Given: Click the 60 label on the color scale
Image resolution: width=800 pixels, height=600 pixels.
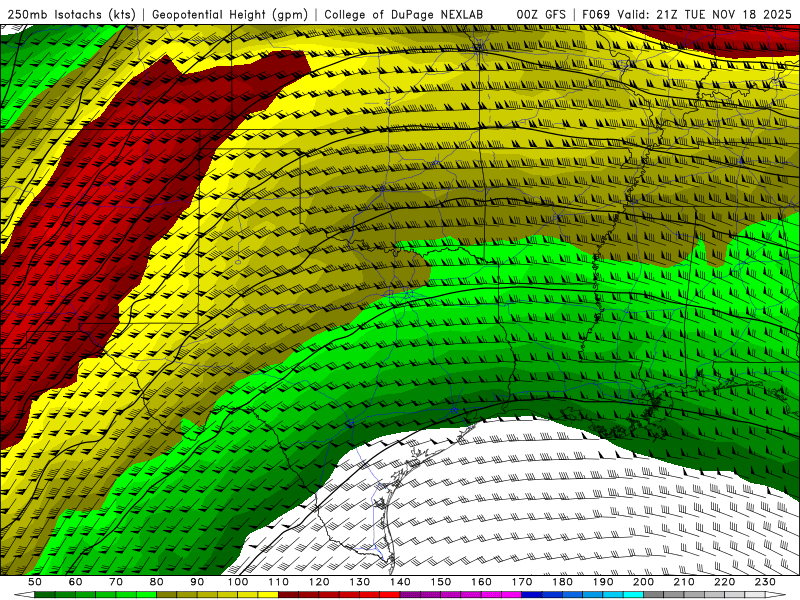Looking at the screenshot, I should coord(75,582).
